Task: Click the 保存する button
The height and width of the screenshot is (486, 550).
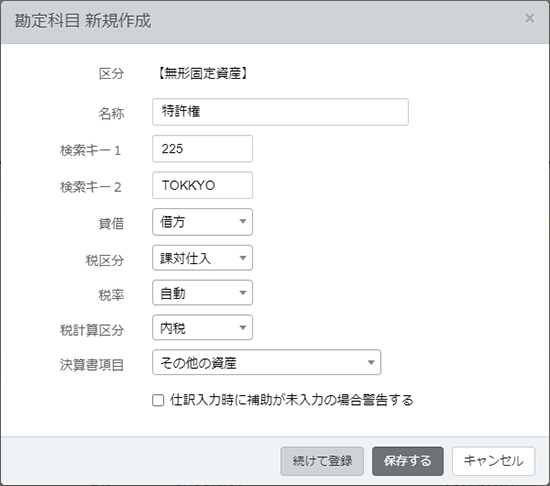Action: coord(408,461)
